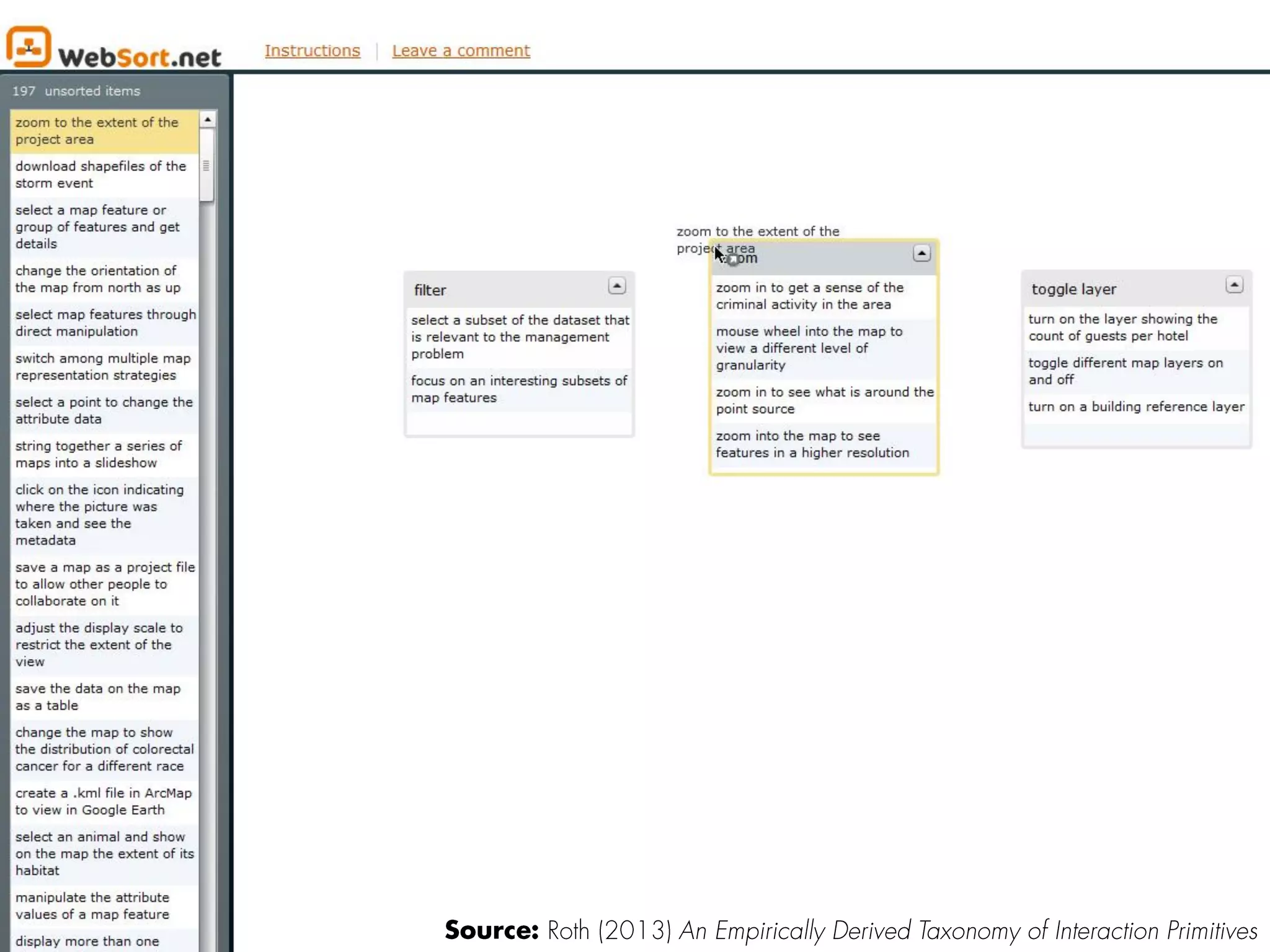Collapse the toggle layer group
The width and height of the screenshot is (1270, 952).
pyautogui.click(x=1234, y=285)
